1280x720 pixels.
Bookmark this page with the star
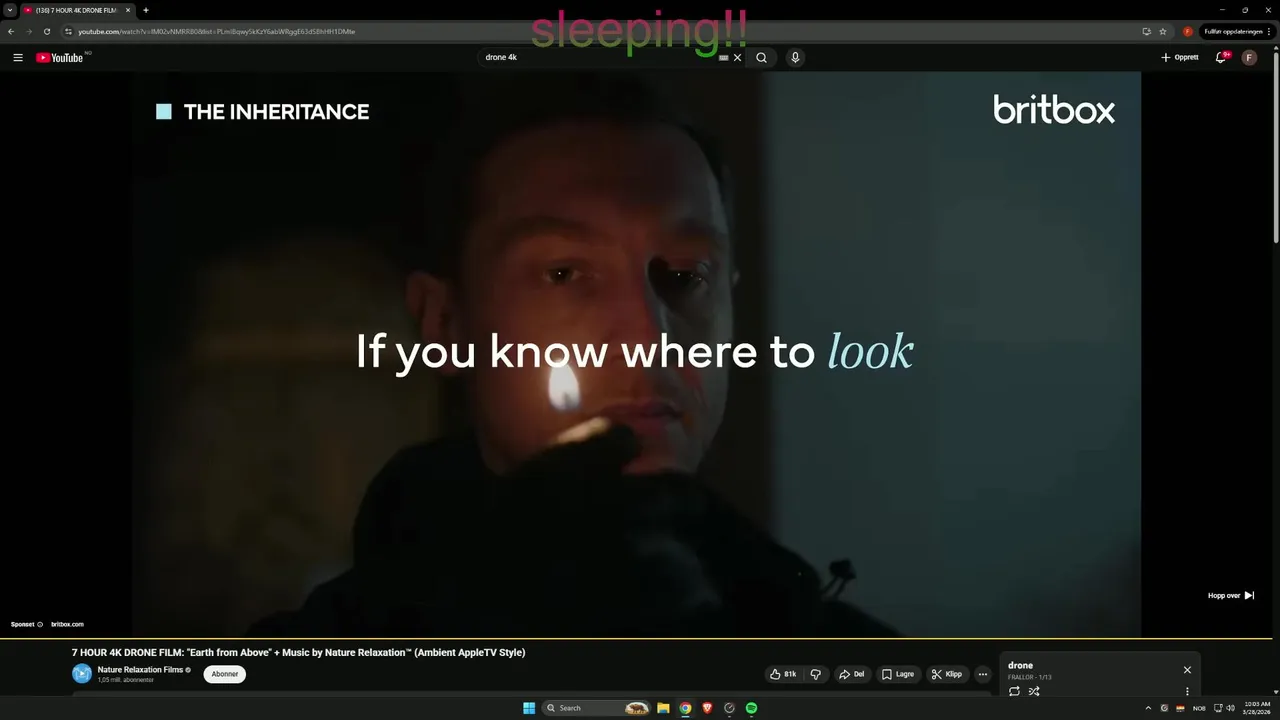click(x=1163, y=31)
